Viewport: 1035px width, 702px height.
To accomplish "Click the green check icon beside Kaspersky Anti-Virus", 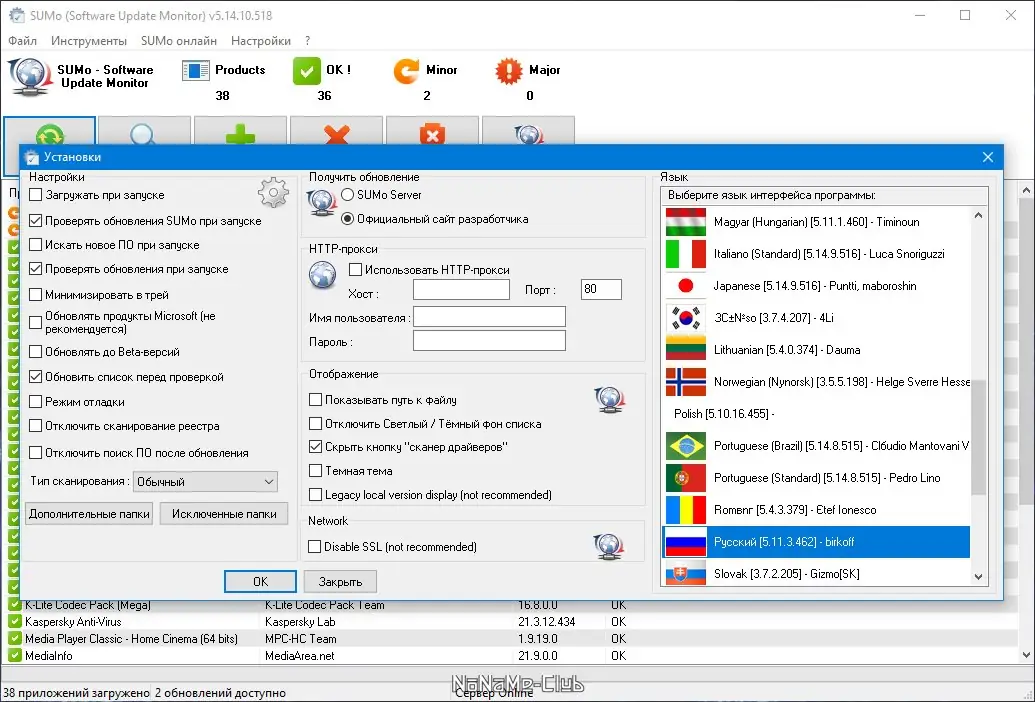I will coord(15,622).
